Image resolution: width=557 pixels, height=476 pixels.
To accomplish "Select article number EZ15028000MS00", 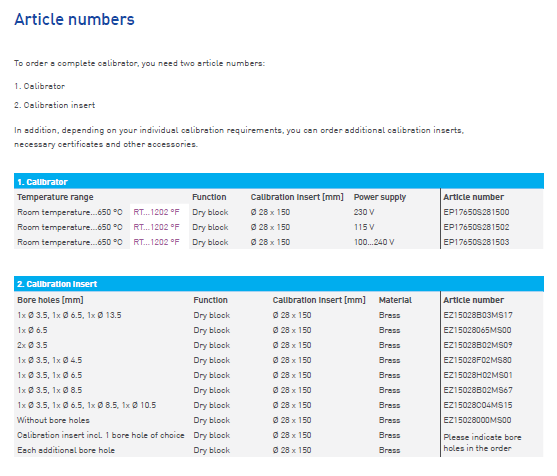I will pos(477,420).
